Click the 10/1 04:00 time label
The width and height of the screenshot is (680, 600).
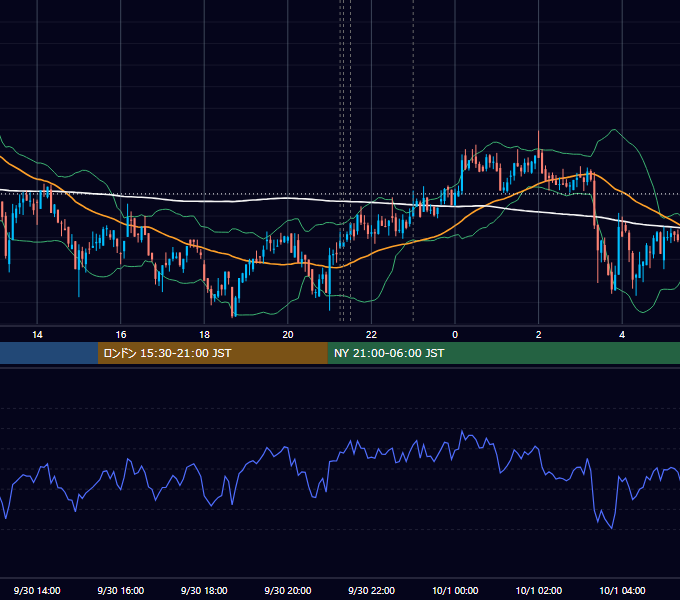622,590
